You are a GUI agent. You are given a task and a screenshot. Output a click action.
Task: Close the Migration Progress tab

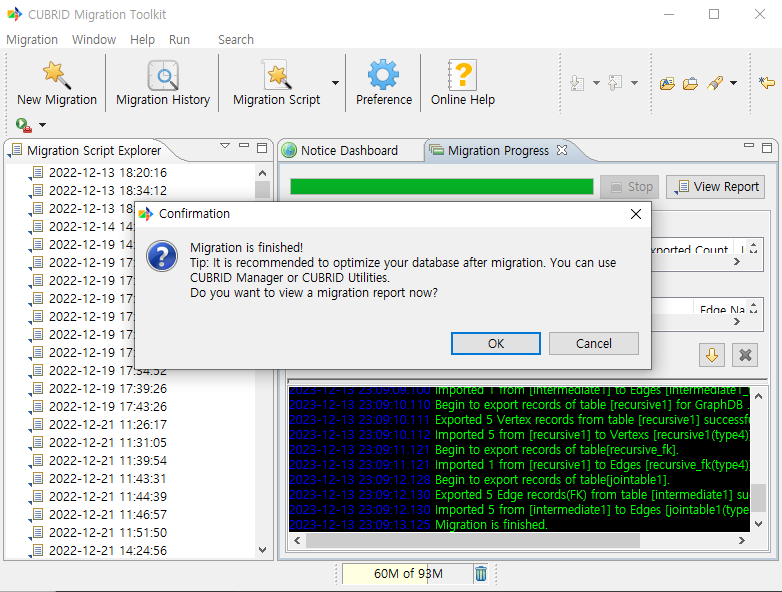point(562,150)
